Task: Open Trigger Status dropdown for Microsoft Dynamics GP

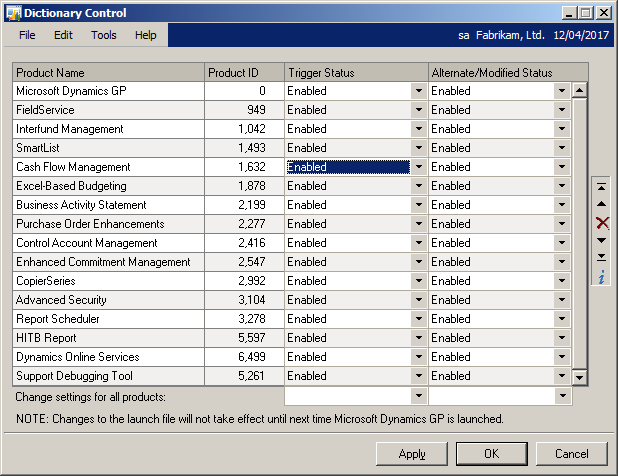Action: 419,91
